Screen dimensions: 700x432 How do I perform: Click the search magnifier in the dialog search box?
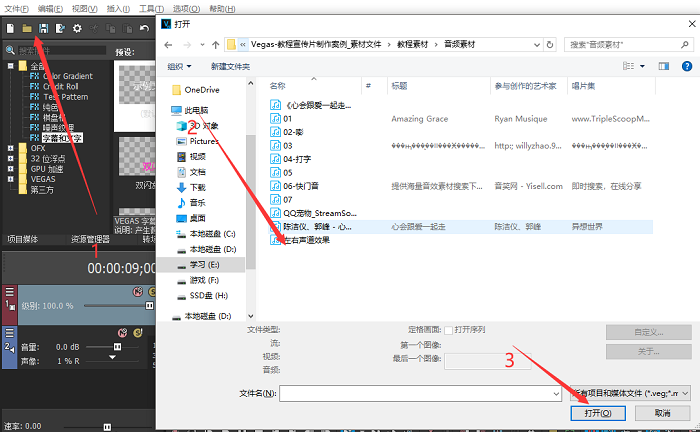tap(684, 45)
